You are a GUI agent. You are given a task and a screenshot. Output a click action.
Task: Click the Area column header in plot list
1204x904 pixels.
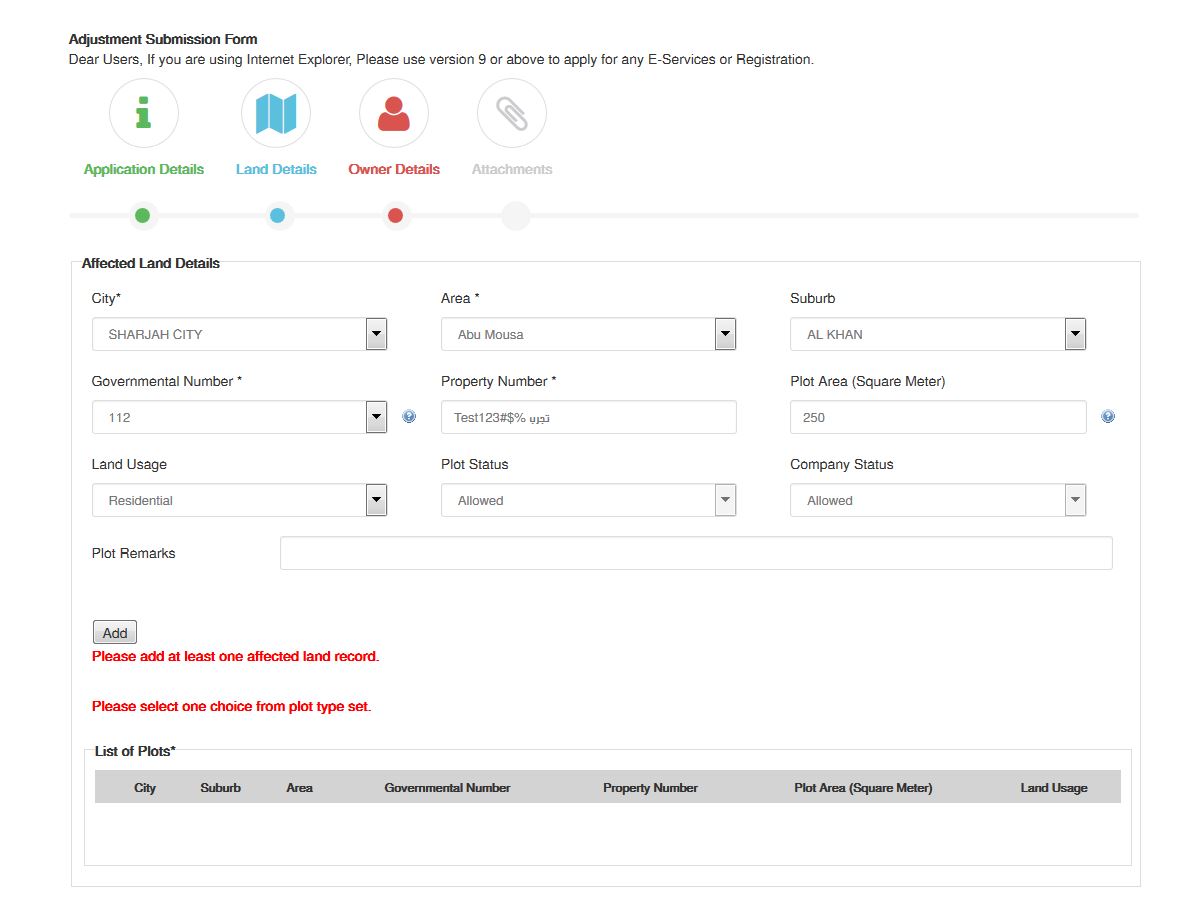click(x=299, y=788)
